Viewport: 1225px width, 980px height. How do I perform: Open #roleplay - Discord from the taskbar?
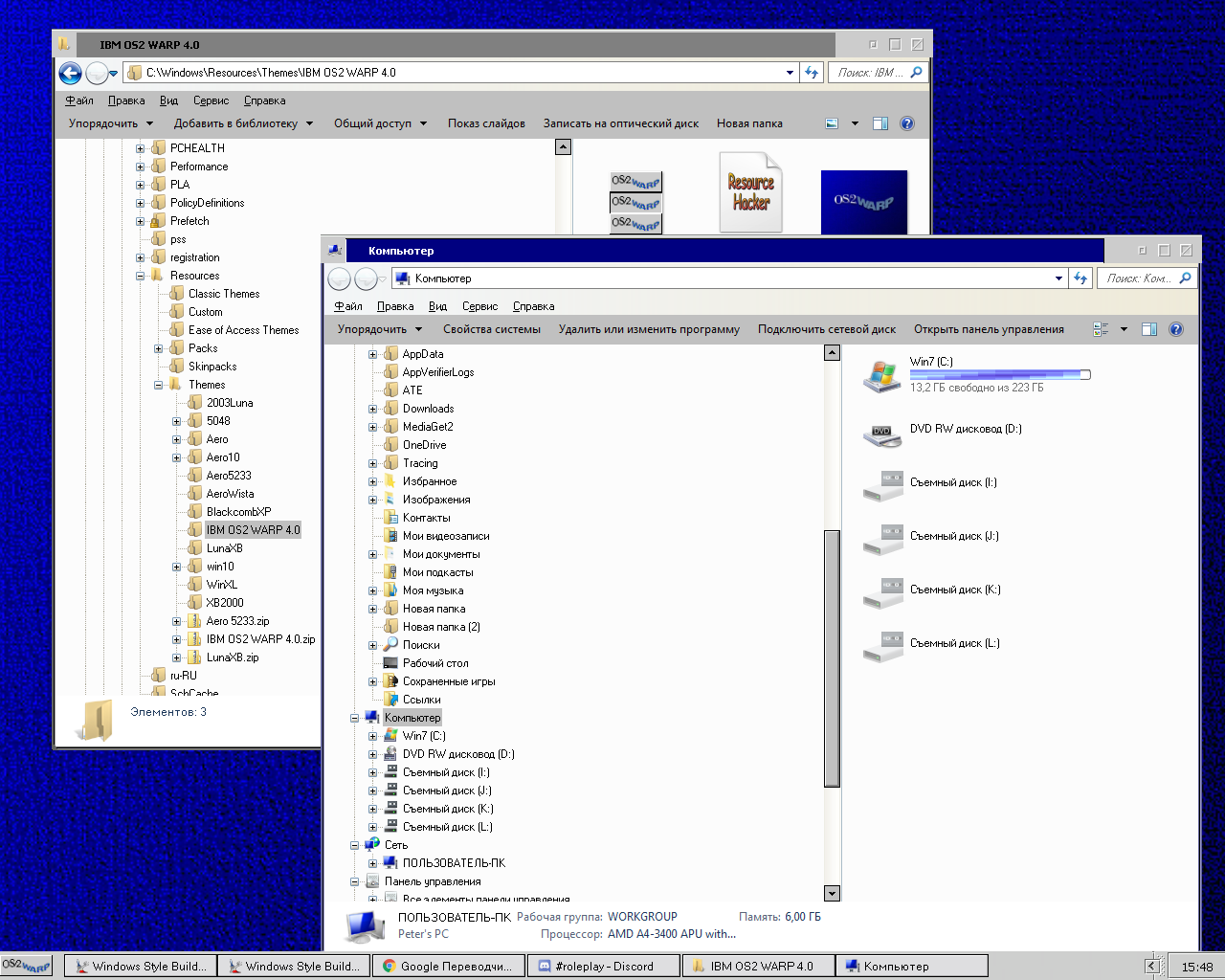pos(603,965)
